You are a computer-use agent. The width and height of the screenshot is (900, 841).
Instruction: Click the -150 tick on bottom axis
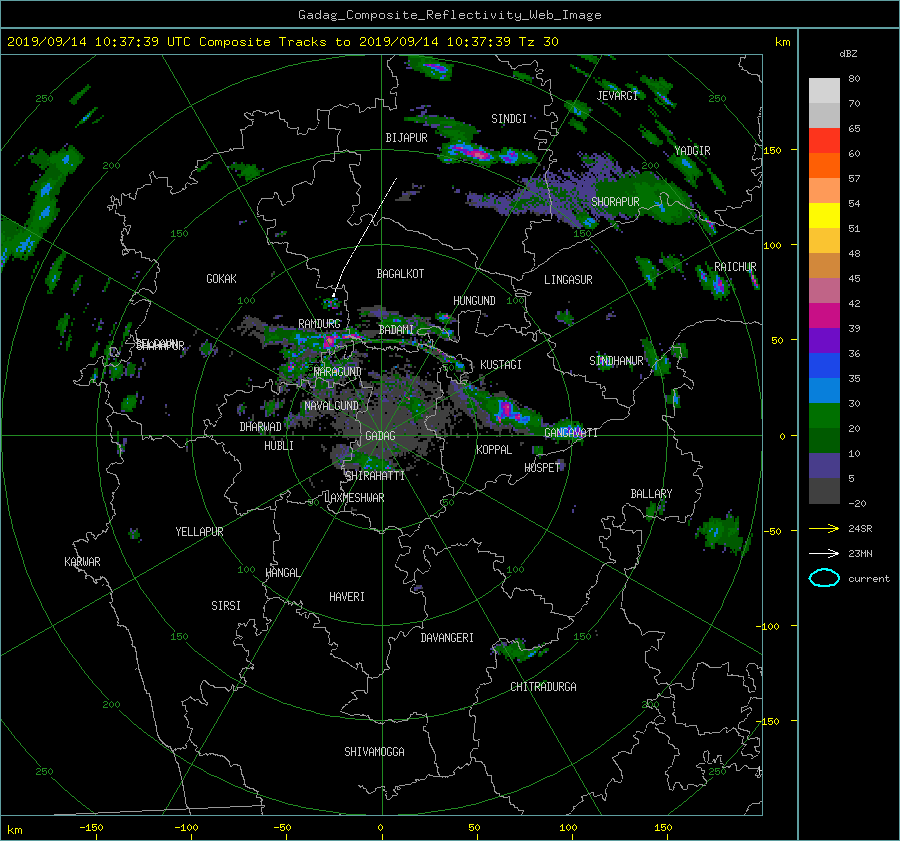[x=91, y=828]
